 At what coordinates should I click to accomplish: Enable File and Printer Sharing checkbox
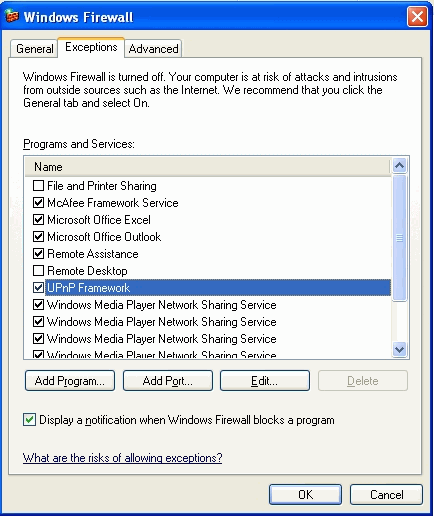38,185
